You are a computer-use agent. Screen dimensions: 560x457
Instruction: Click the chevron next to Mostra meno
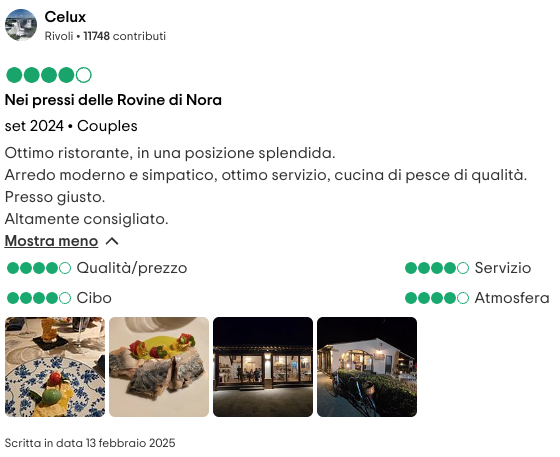tap(112, 241)
